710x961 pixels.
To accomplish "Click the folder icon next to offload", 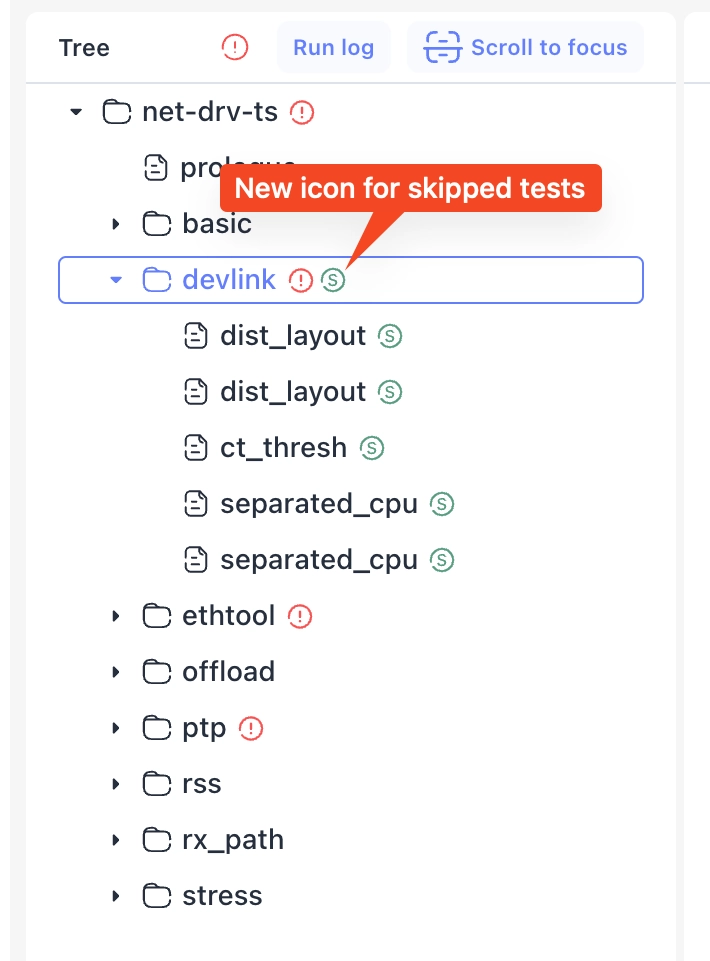I will pyautogui.click(x=156, y=672).
